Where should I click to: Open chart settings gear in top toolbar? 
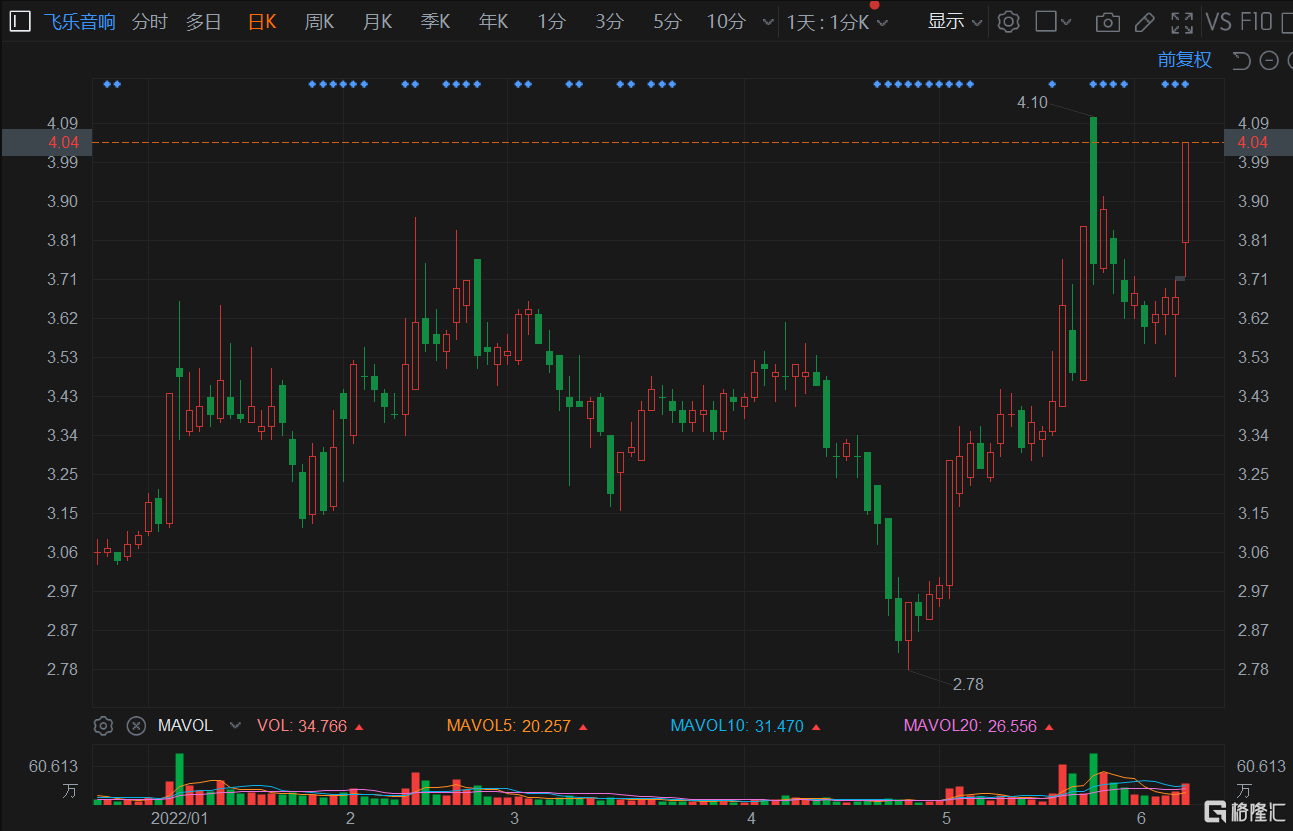[x=1008, y=22]
